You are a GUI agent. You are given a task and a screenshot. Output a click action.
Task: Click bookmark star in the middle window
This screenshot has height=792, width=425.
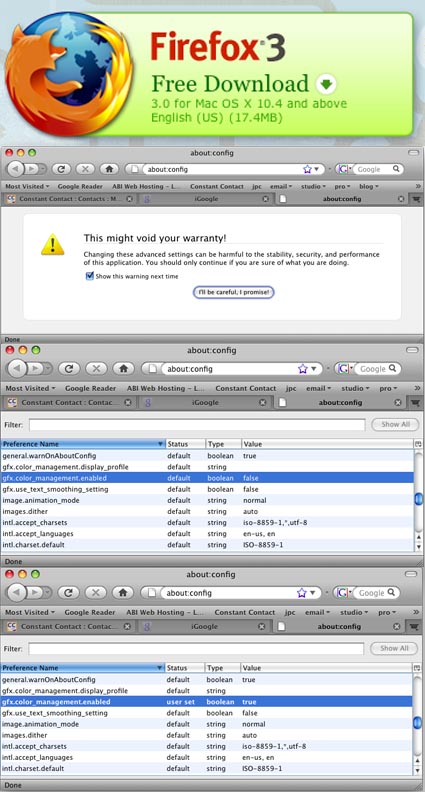303,369
